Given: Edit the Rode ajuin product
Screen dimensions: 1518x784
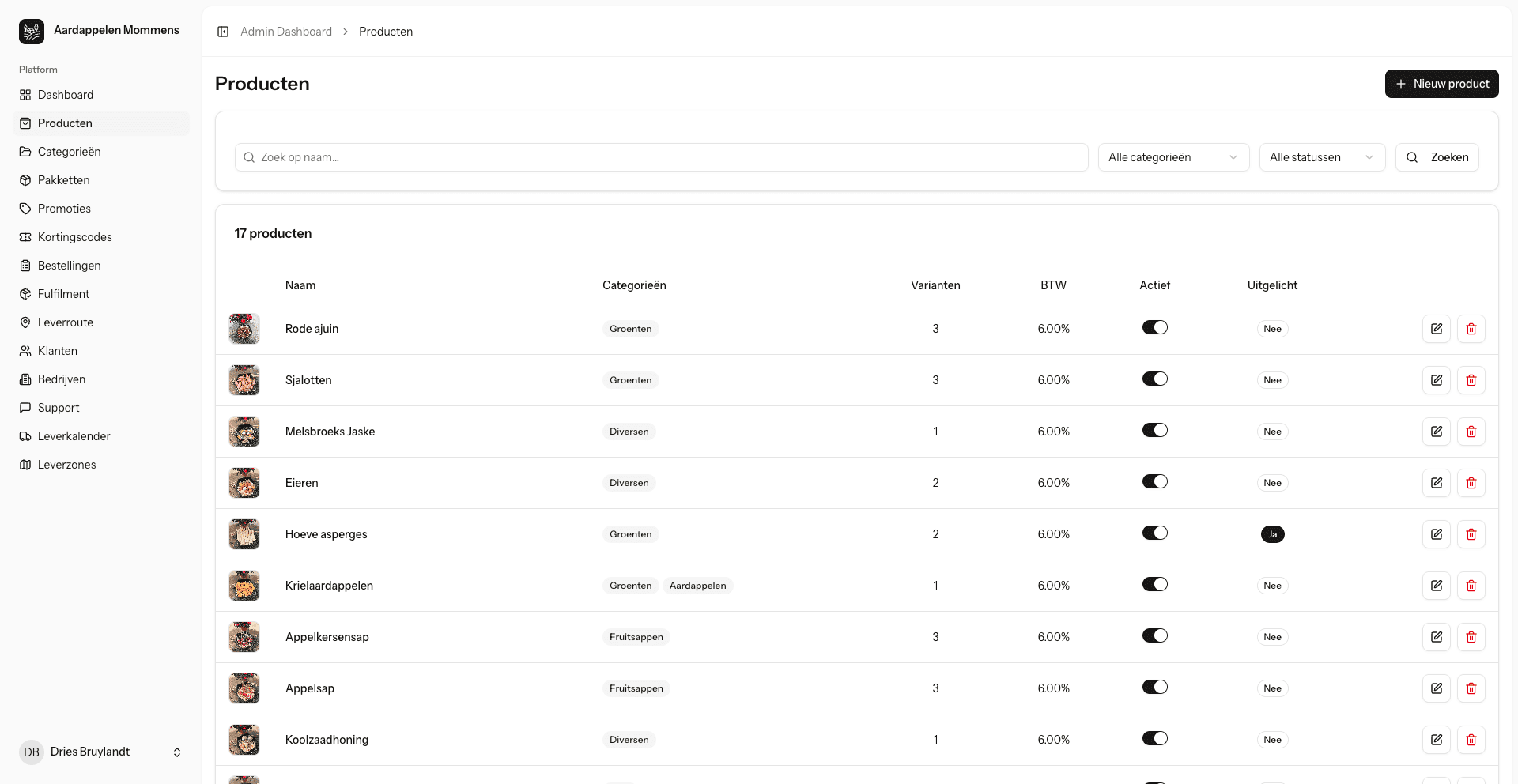Looking at the screenshot, I should [x=1437, y=329].
